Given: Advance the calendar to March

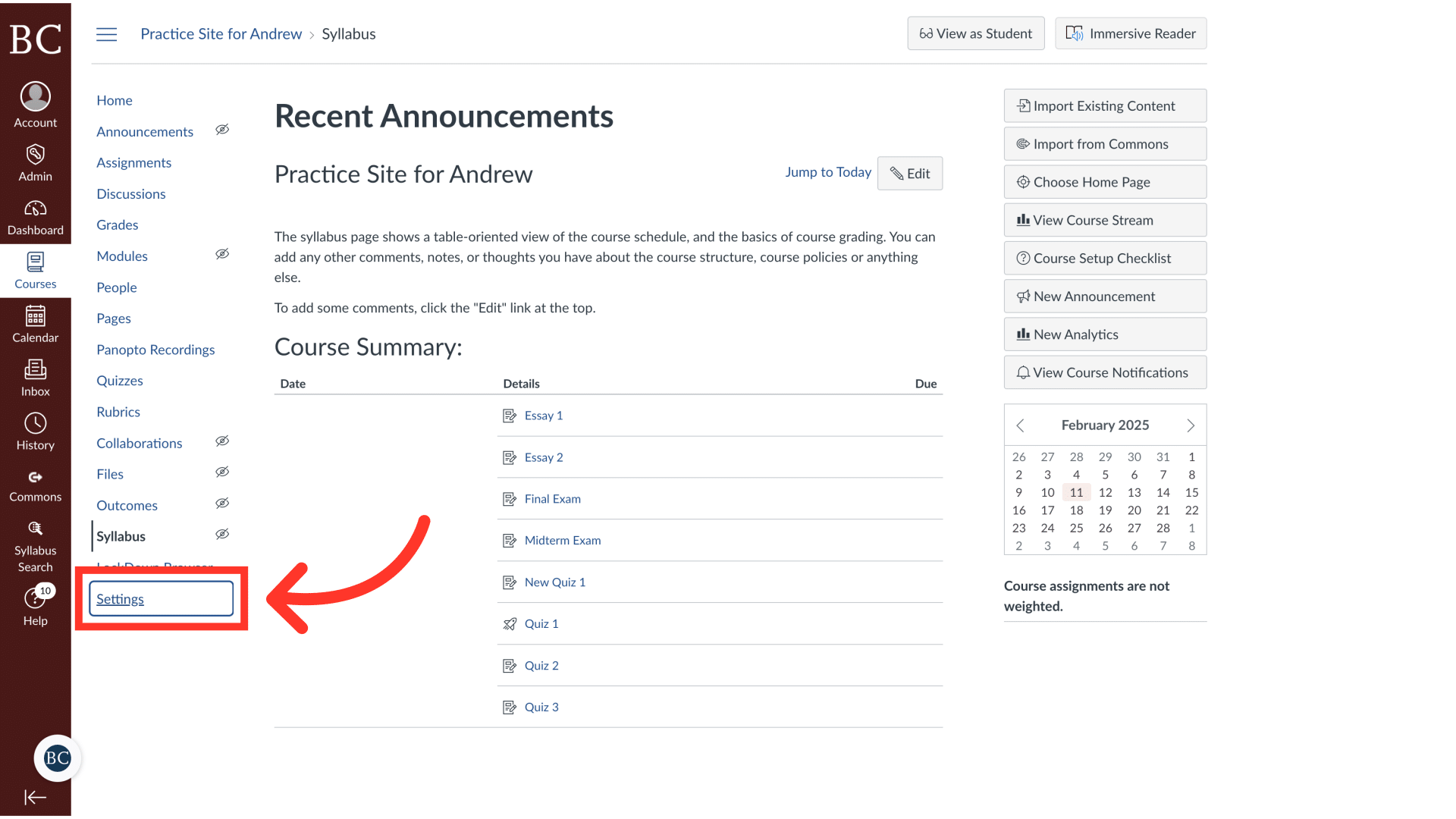Looking at the screenshot, I should (x=1190, y=425).
